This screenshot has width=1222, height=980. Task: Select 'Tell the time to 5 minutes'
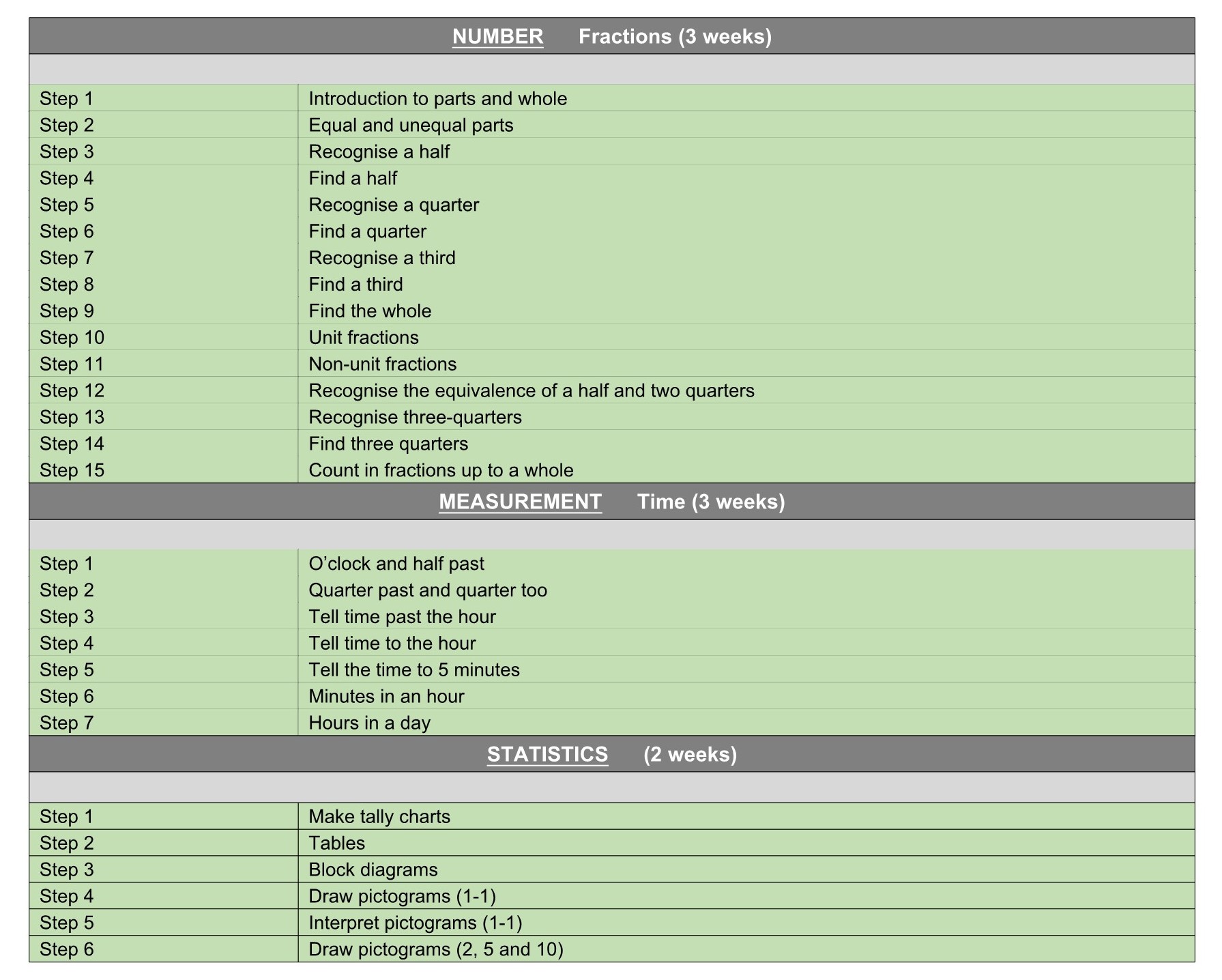point(413,670)
